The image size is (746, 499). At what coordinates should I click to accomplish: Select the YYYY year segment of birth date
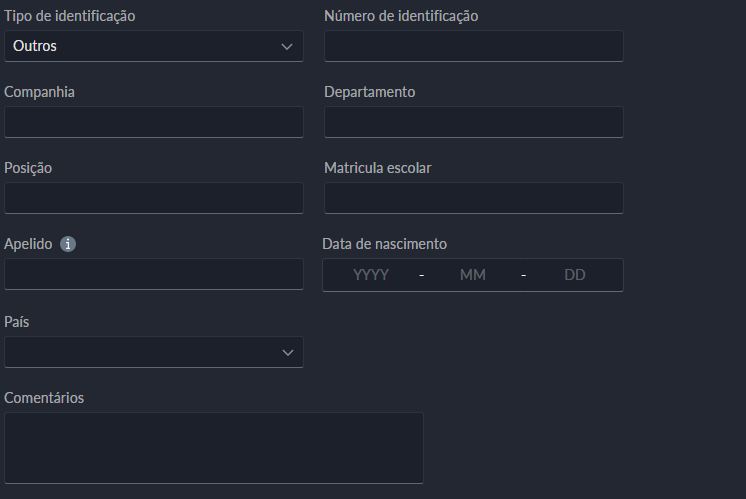(x=371, y=275)
